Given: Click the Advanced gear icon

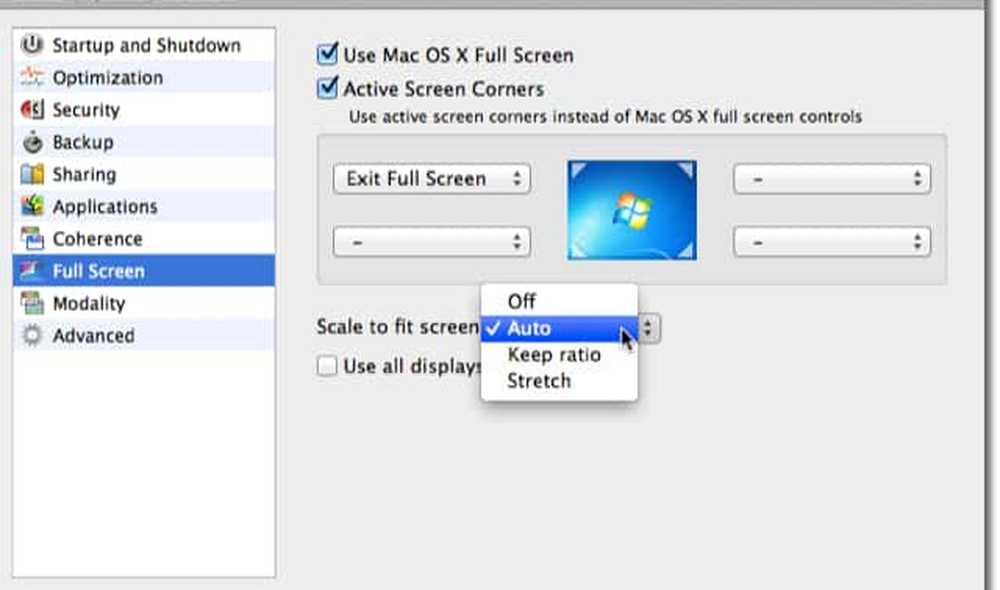Looking at the screenshot, I should point(33,336).
